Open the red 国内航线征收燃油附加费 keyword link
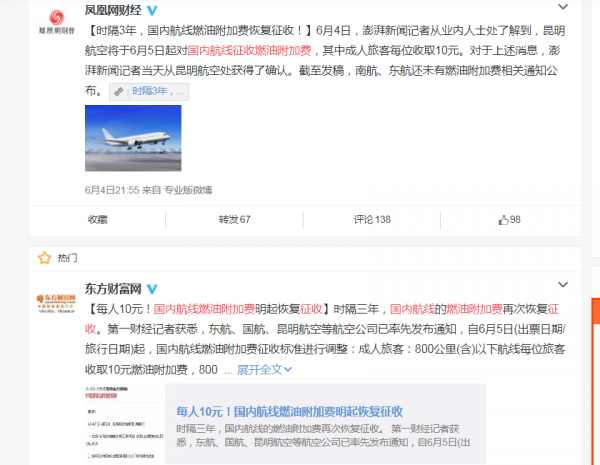 pyautogui.click(x=249, y=51)
